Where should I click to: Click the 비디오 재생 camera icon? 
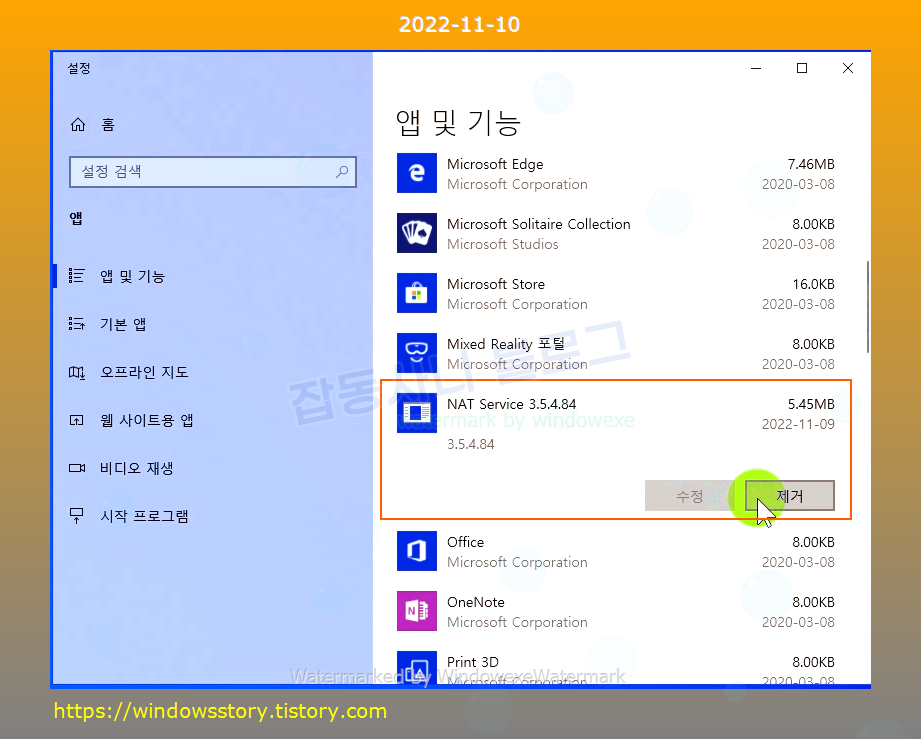[76, 468]
